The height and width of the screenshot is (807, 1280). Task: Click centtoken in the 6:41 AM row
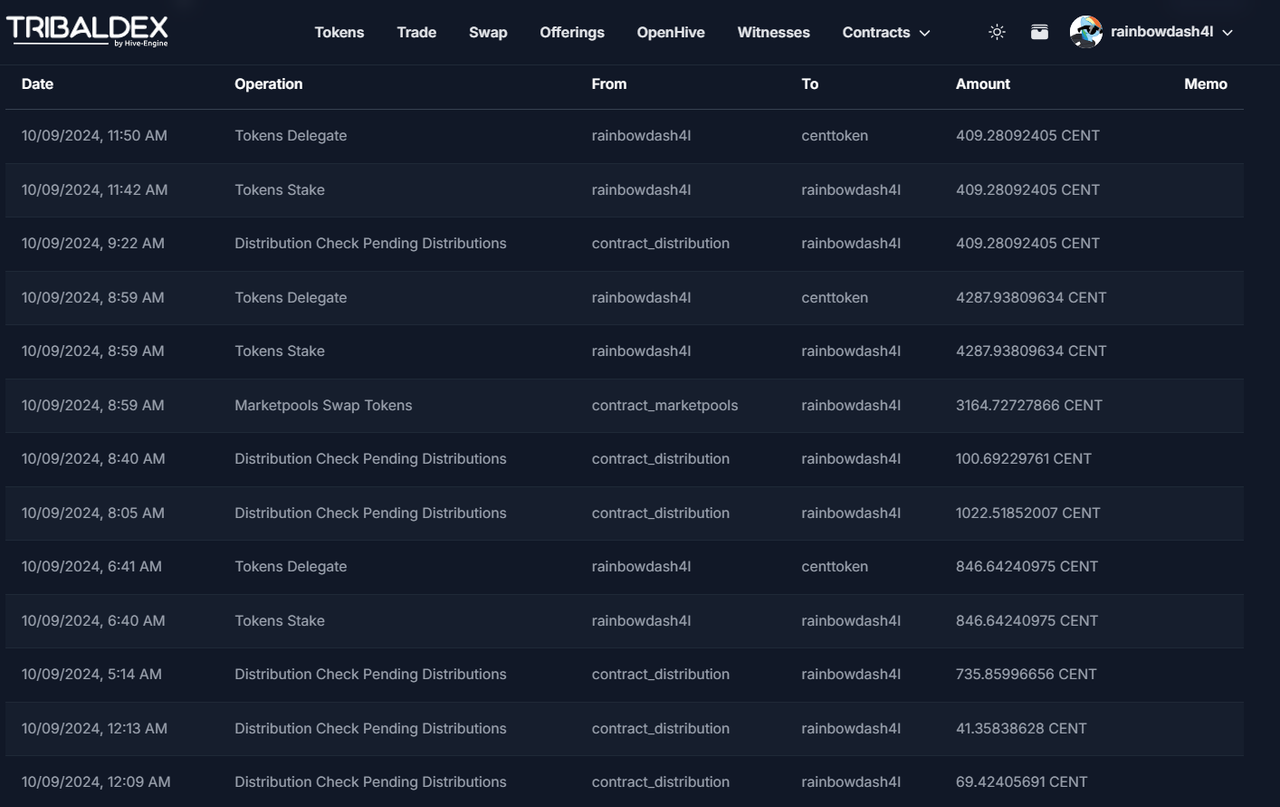coord(835,566)
